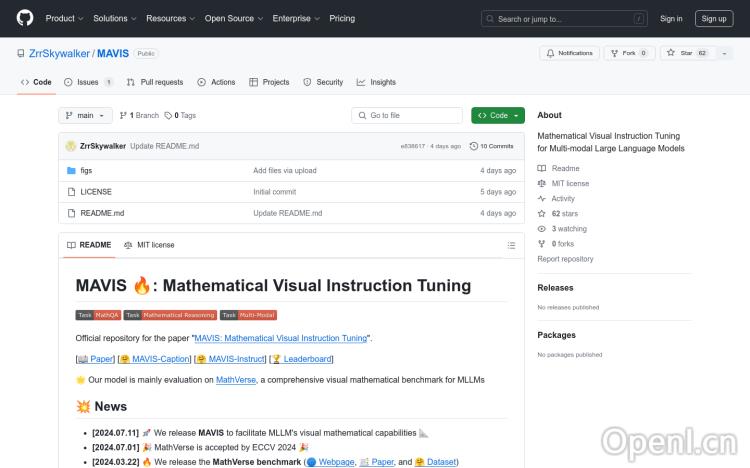
Task: Click the Task MathQA badge
Action: pos(98,315)
